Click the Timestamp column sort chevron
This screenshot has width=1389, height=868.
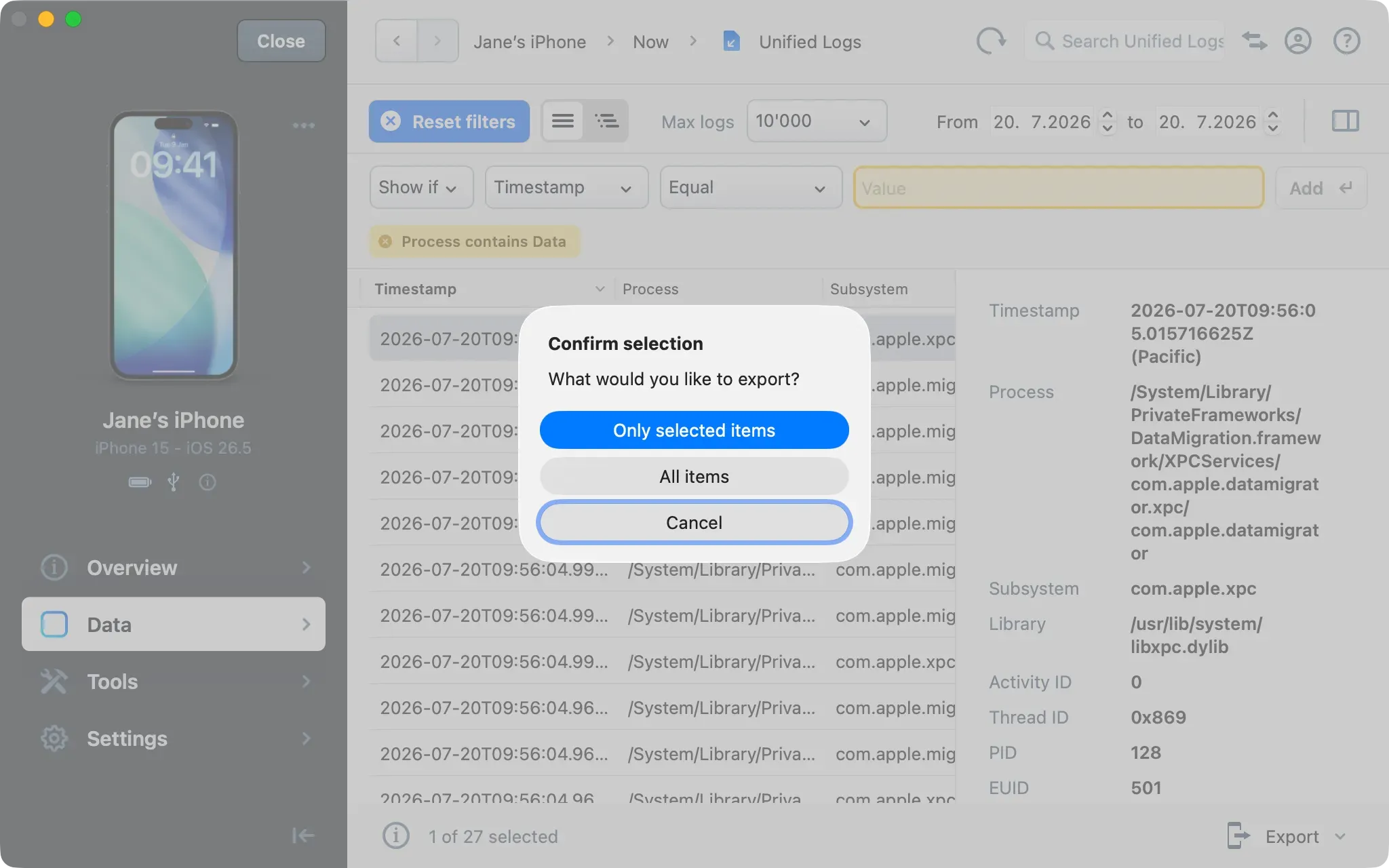[x=600, y=289]
